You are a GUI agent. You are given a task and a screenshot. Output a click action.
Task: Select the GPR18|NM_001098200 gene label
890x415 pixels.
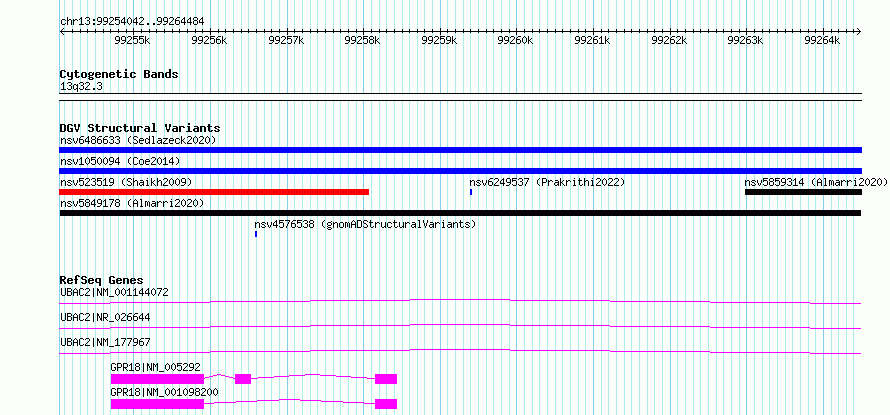click(165, 393)
